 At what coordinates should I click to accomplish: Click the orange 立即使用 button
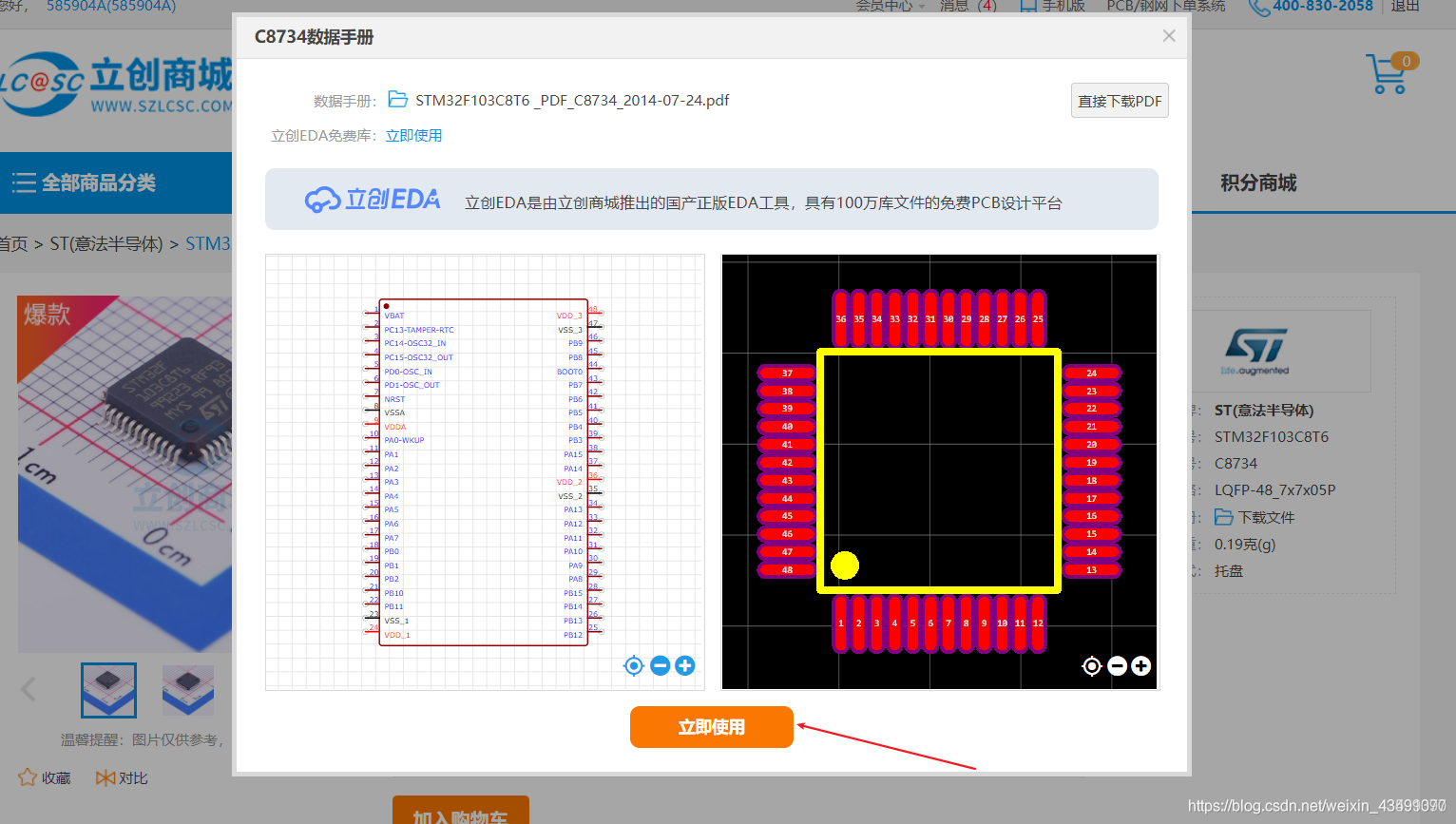pyautogui.click(x=712, y=727)
